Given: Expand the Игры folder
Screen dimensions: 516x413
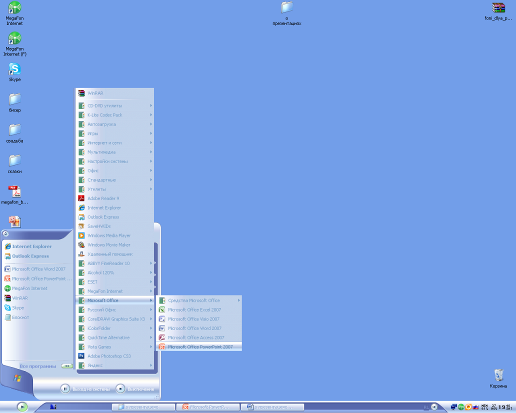Looking at the screenshot, I should [x=115, y=134].
